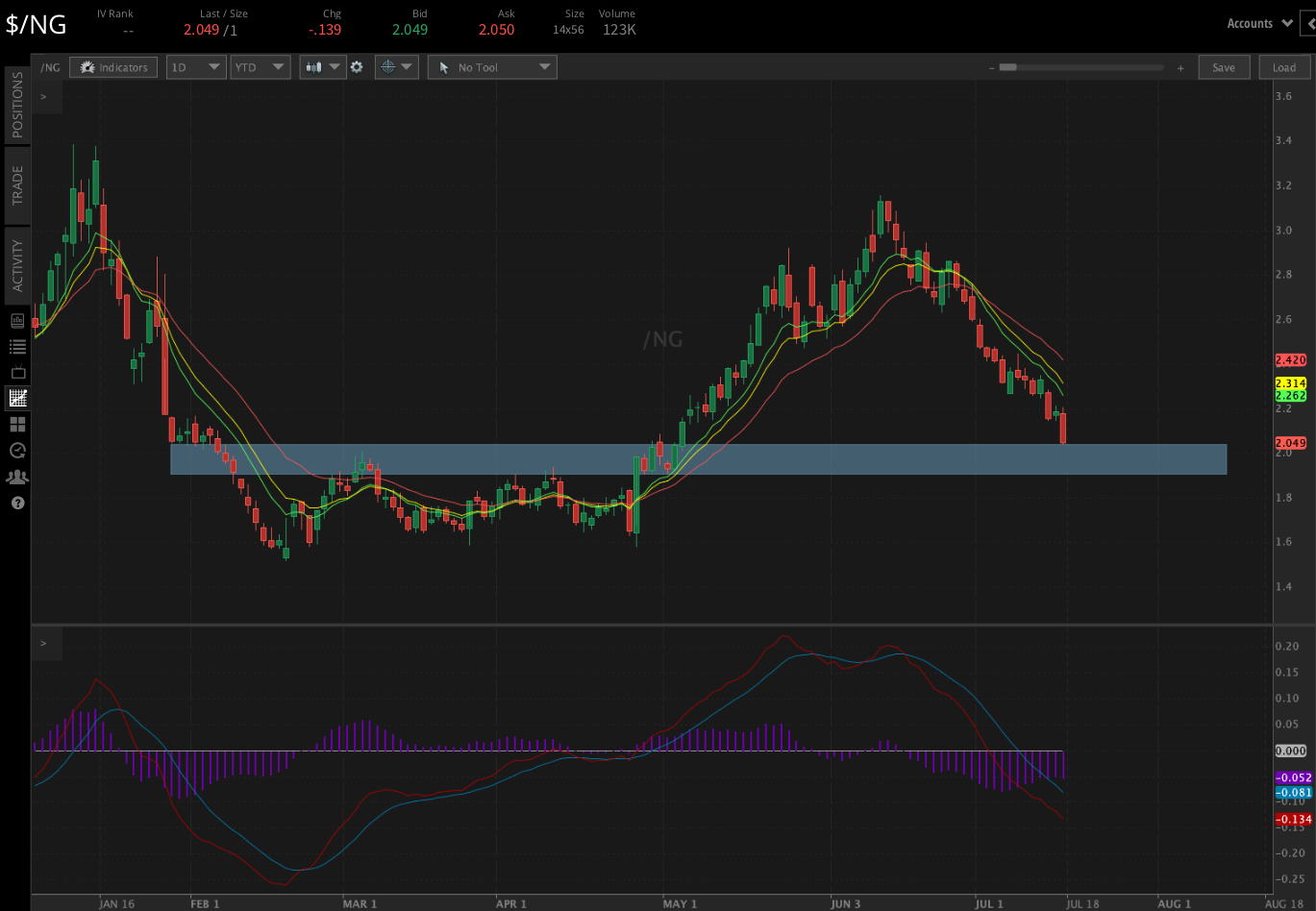Viewport: 1316px width, 911px height.
Task: Click the portfolio monitor icon in sidebar
Action: pos(17,320)
